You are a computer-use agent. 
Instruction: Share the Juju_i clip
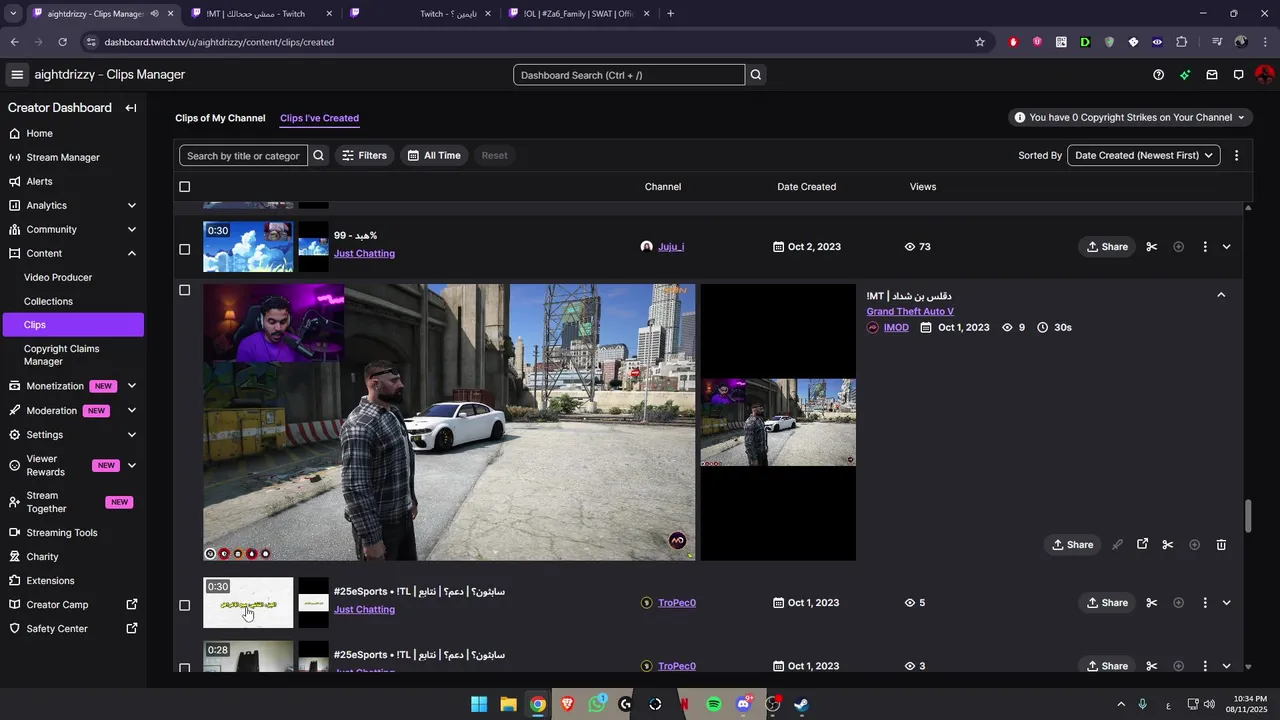tap(1107, 247)
